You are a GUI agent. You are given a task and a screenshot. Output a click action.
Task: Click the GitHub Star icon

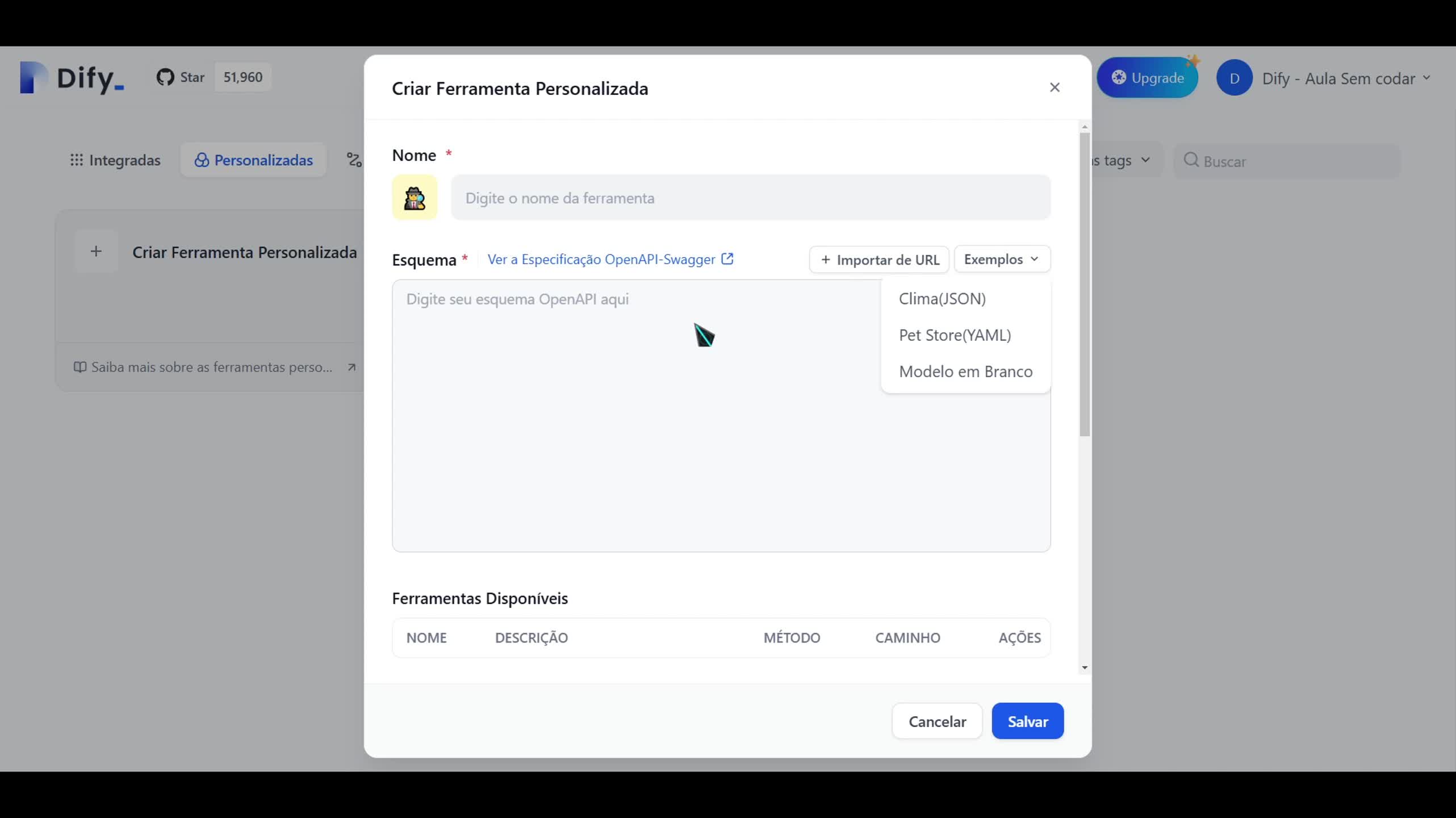pos(165,77)
